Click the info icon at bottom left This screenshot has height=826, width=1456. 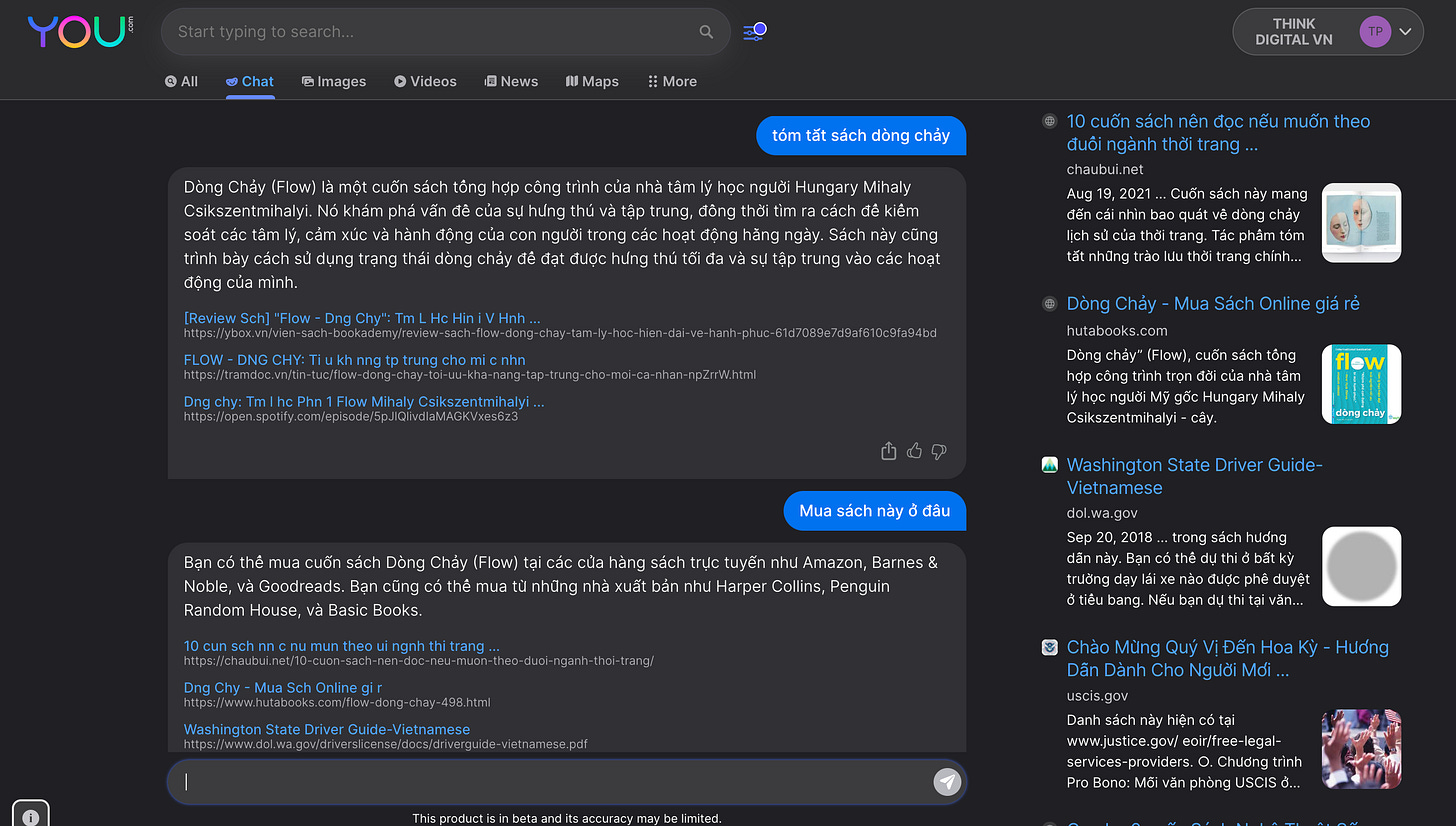30,816
